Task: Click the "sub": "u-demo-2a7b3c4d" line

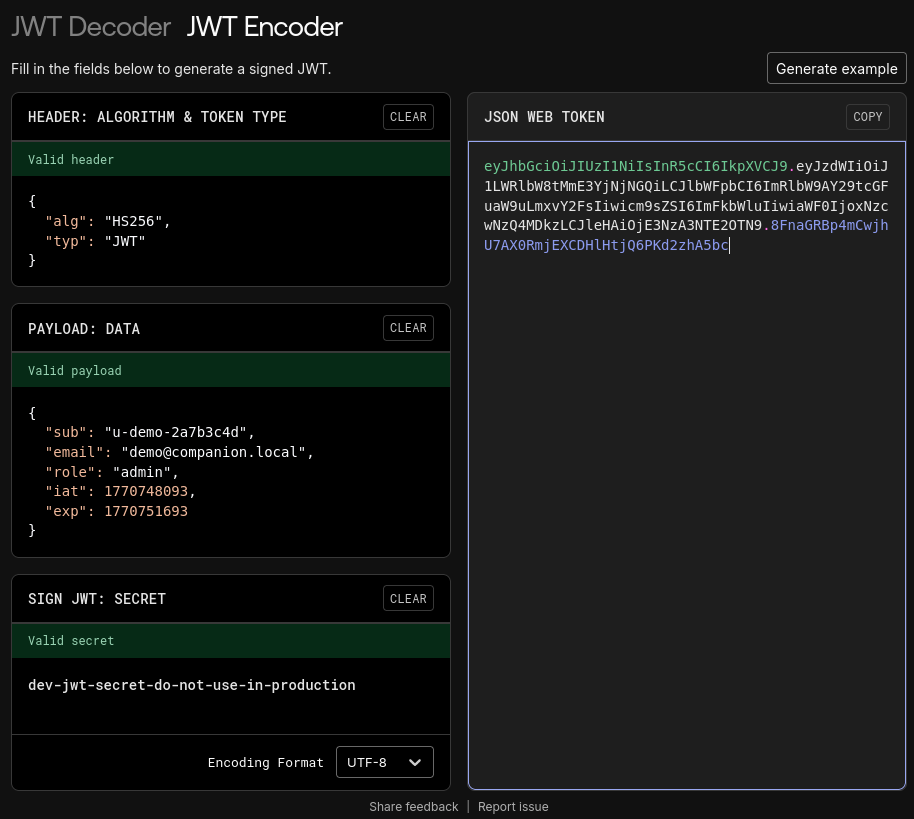Action: tap(150, 433)
